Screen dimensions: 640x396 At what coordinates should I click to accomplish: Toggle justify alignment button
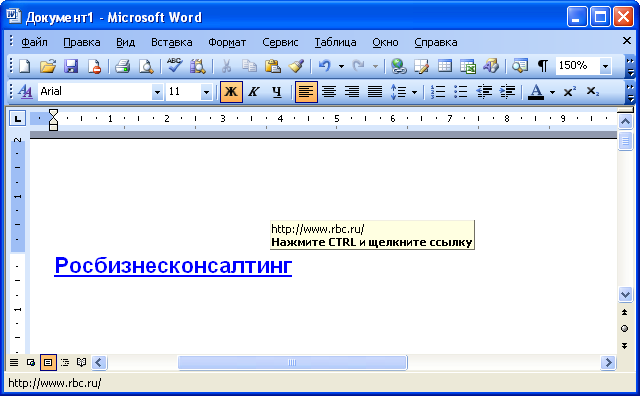(375, 91)
